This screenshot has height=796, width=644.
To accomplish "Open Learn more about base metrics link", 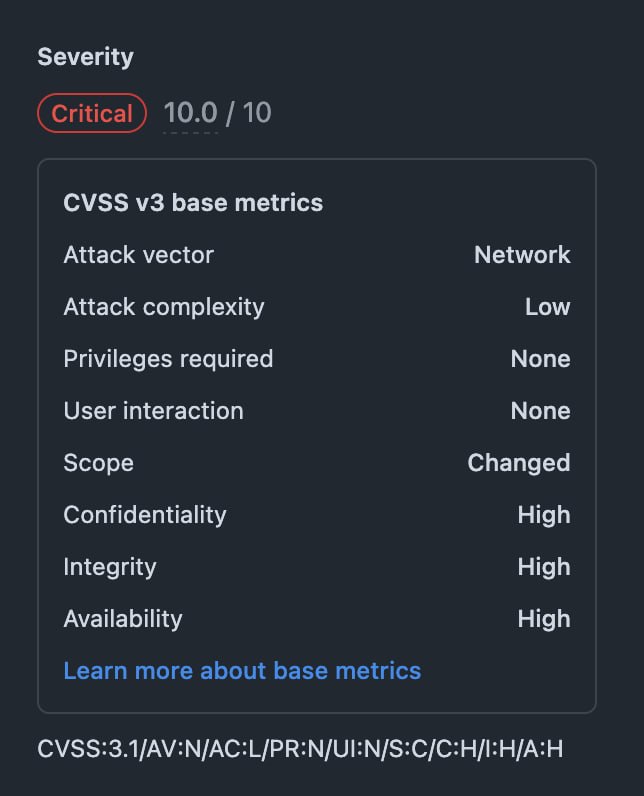I will [242, 671].
